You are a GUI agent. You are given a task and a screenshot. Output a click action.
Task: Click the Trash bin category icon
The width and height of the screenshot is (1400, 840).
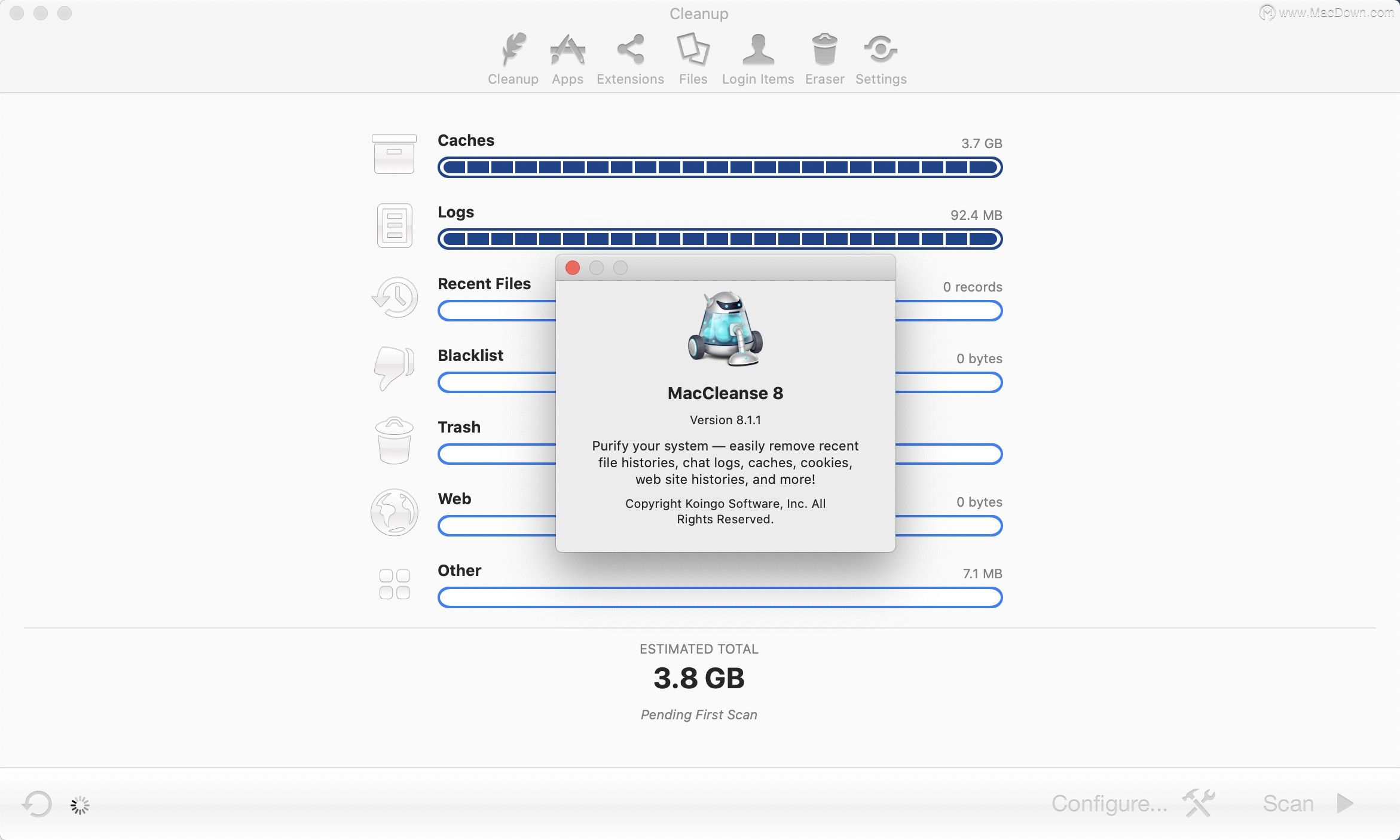coord(394,440)
